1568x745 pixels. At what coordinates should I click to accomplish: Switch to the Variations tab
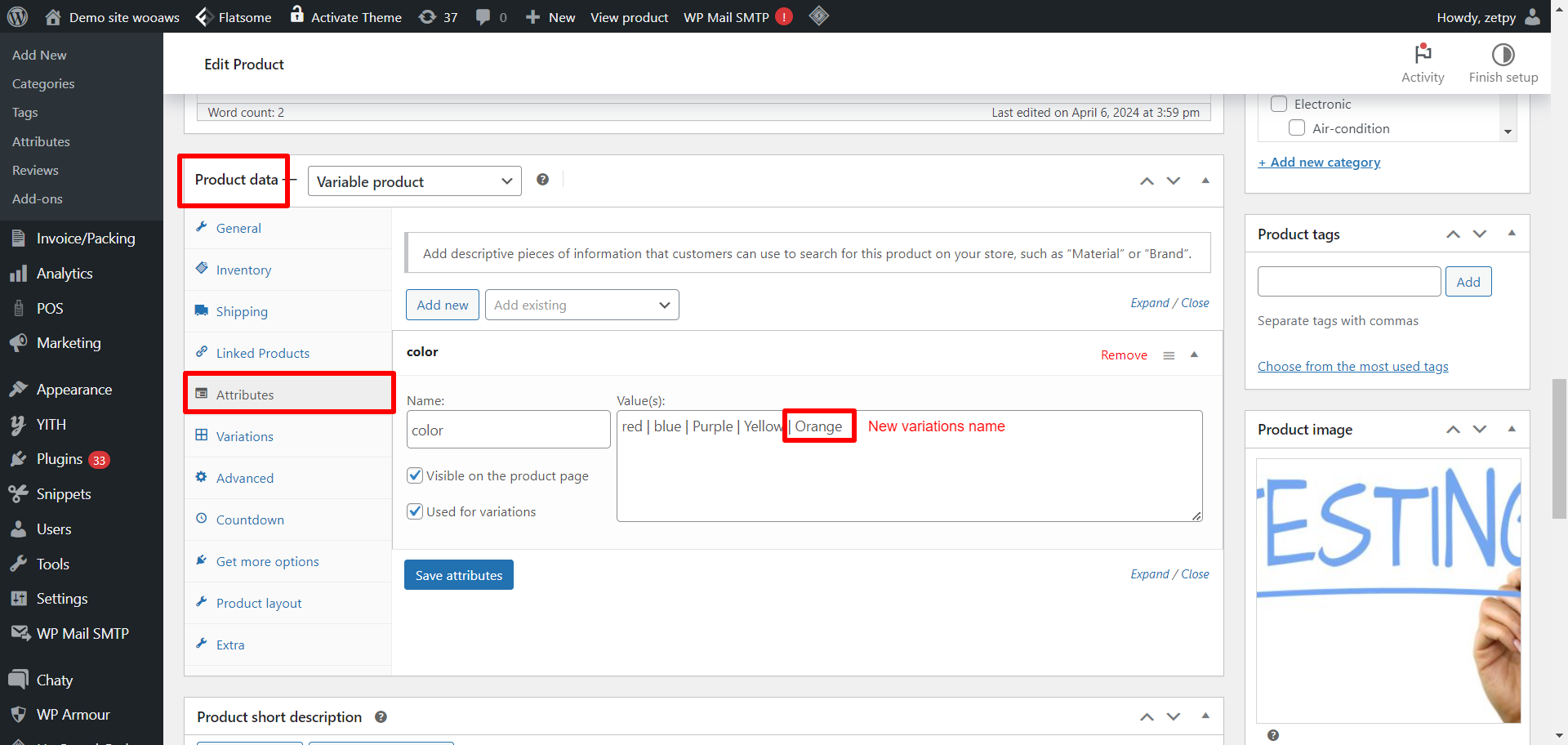click(x=288, y=436)
